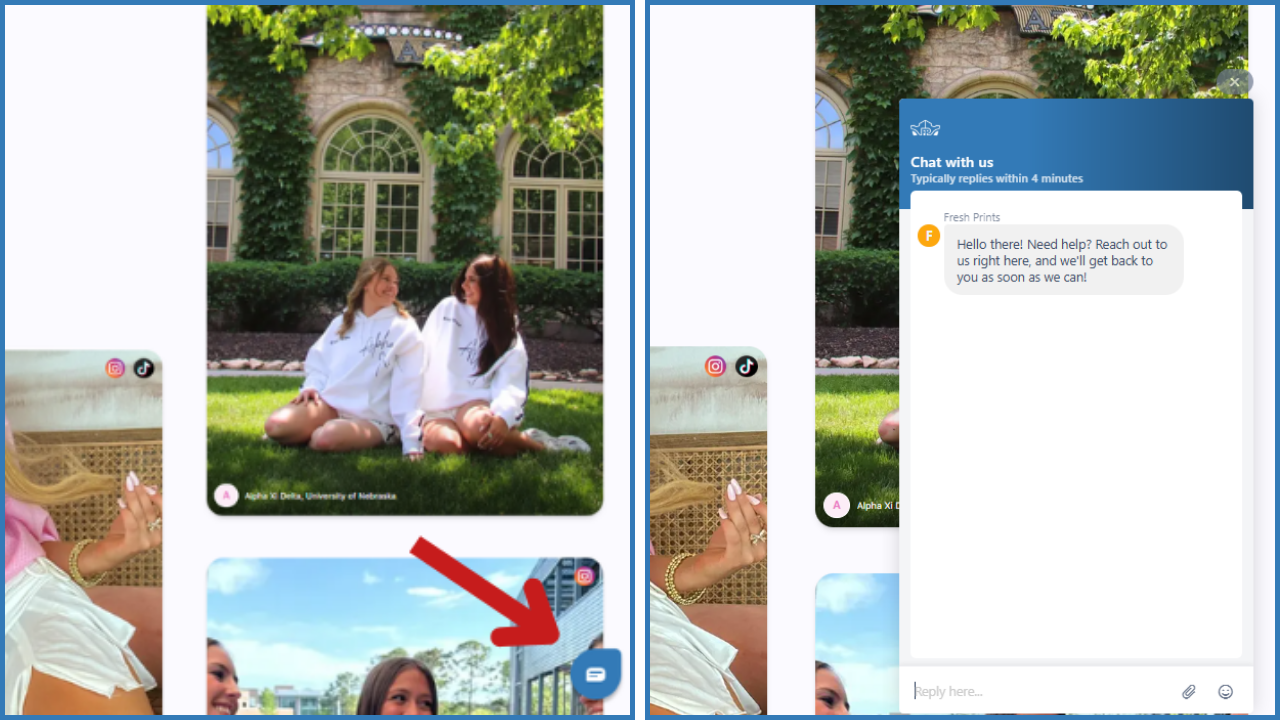
Task: Click the pink A avatar next to chat window
Action: [836, 505]
